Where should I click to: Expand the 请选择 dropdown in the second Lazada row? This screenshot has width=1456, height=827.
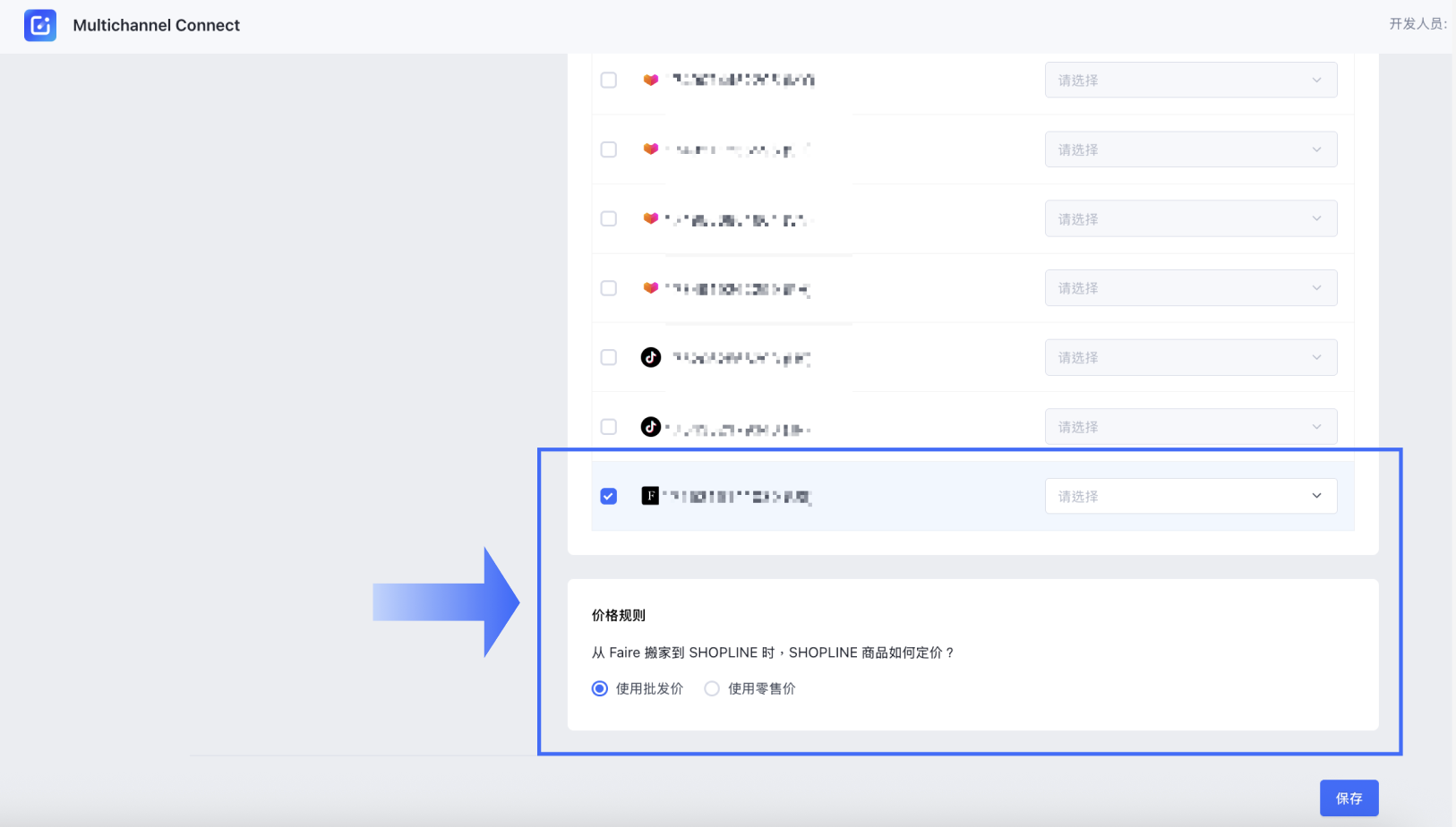(1191, 149)
